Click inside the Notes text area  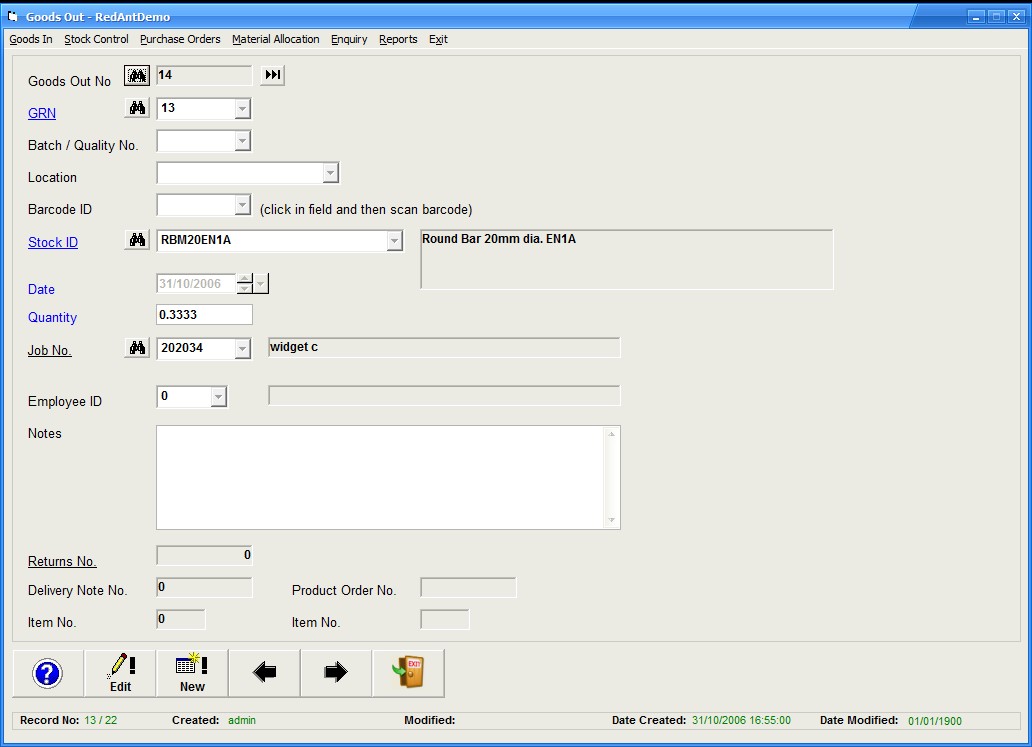[x=380, y=477]
